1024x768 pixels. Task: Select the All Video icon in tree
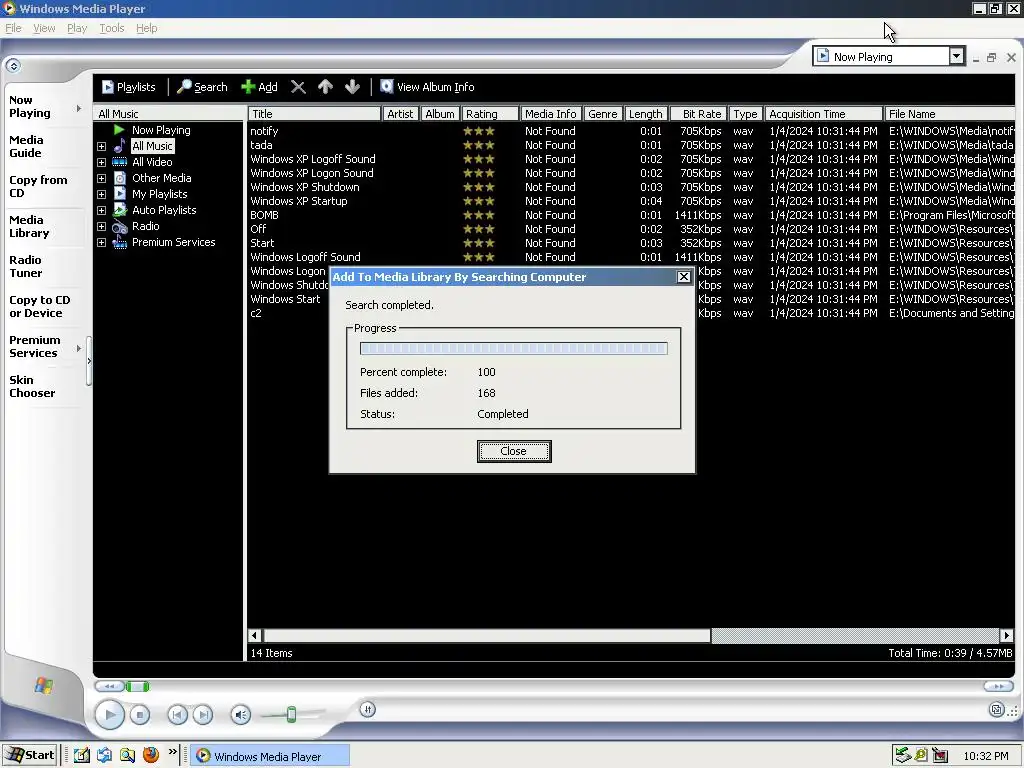[x=120, y=162]
